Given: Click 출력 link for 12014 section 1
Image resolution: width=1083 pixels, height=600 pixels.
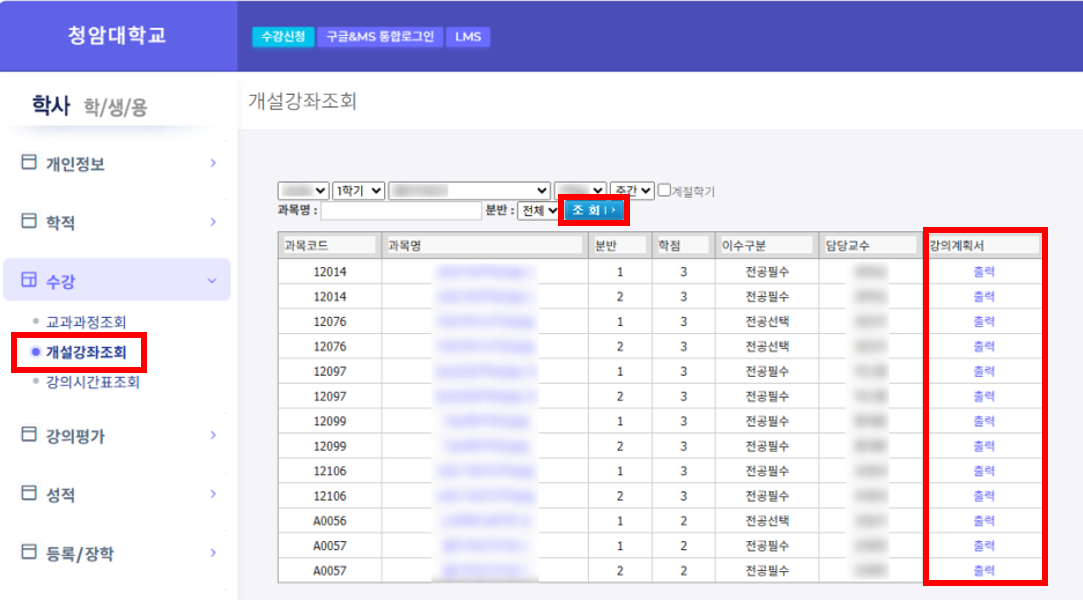Looking at the screenshot, I should [984, 271].
